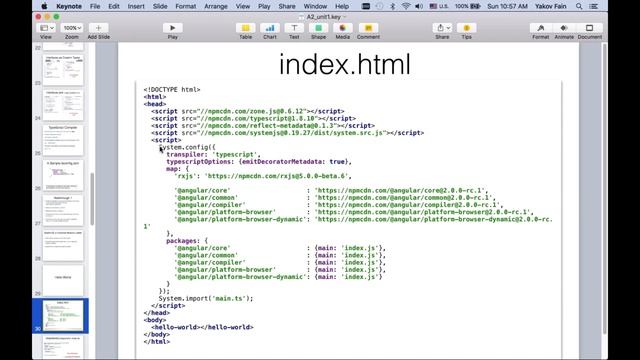Click the A2_unit1.key document title

(323, 17)
